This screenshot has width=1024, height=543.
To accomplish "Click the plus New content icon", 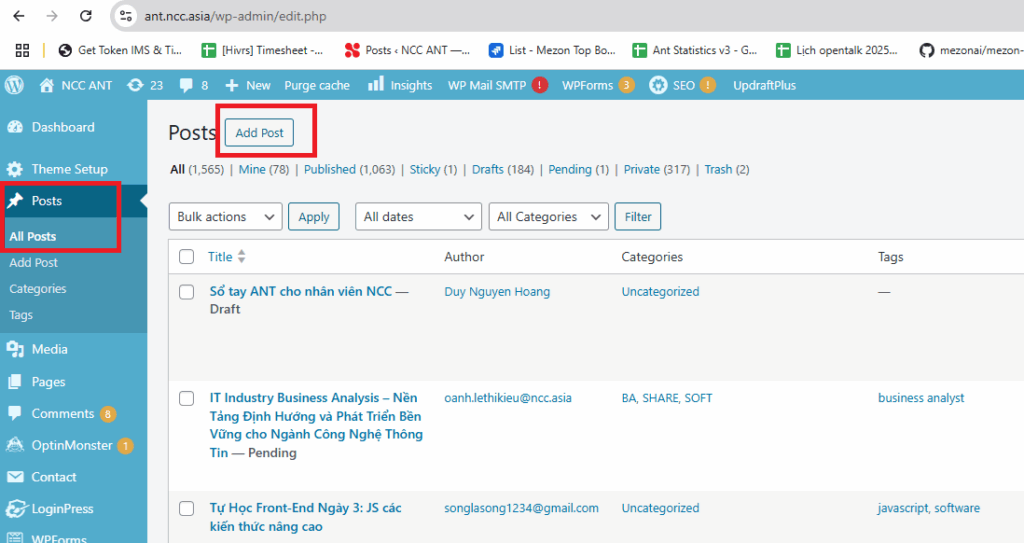I will tap(232, 86).
